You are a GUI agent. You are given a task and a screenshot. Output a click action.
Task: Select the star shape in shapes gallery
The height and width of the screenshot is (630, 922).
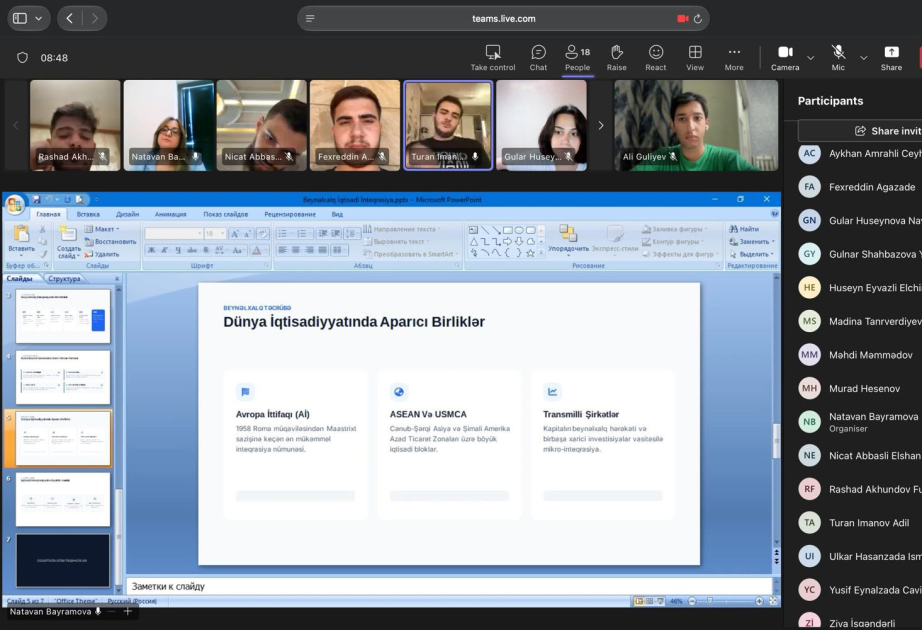tap(530, 253)
